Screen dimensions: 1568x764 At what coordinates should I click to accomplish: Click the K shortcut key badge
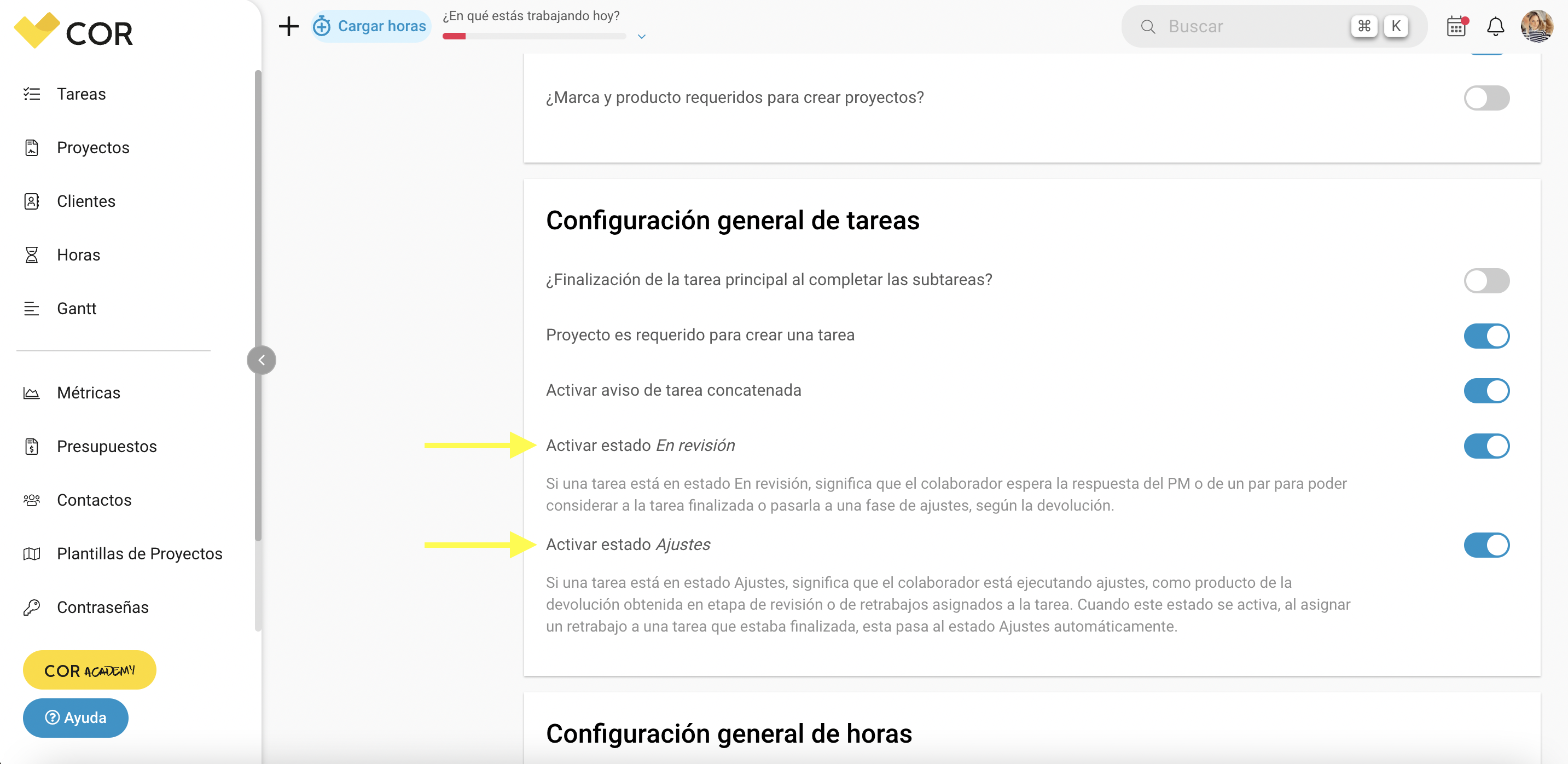coord(1396,26)
